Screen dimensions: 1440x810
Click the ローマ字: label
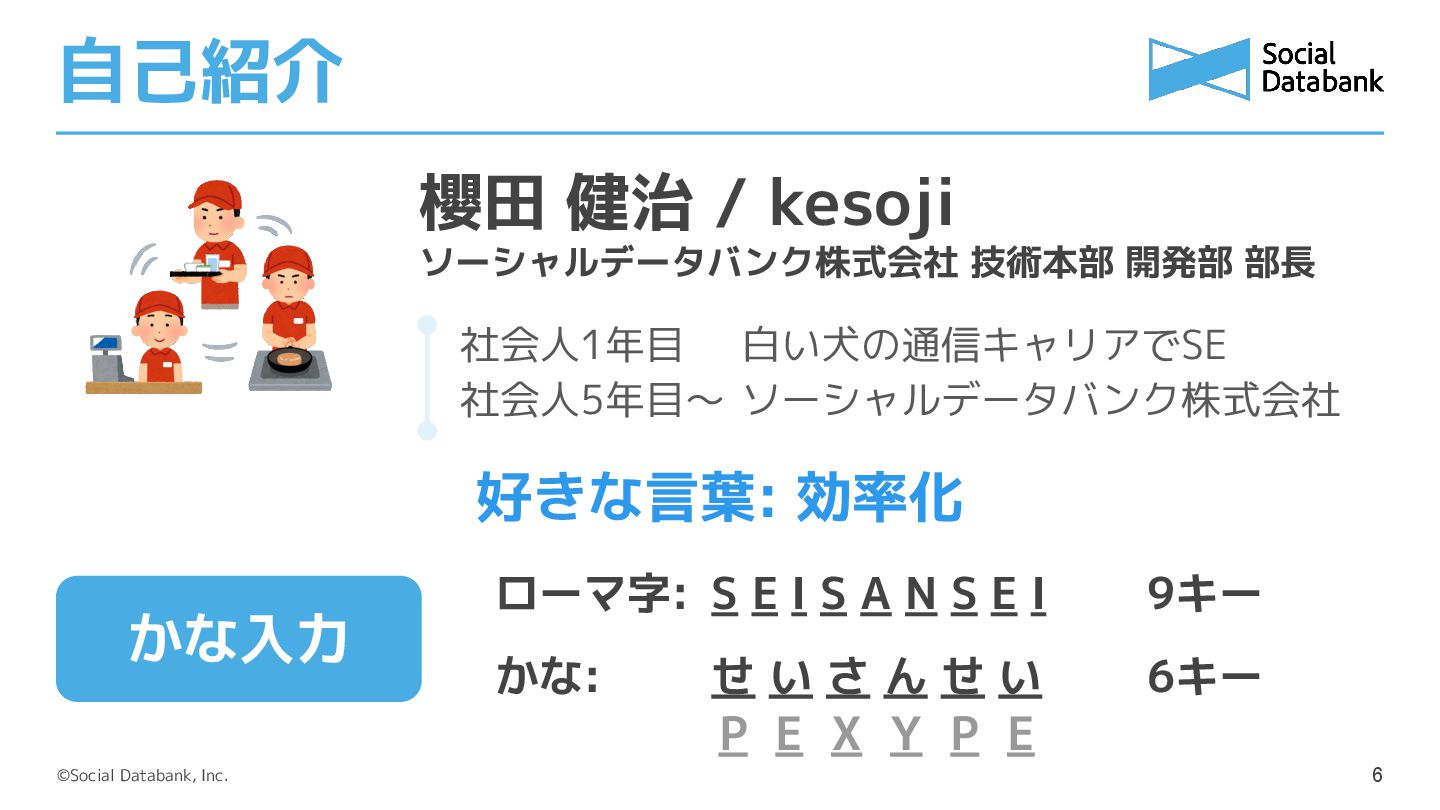click(x=591, y=596)
